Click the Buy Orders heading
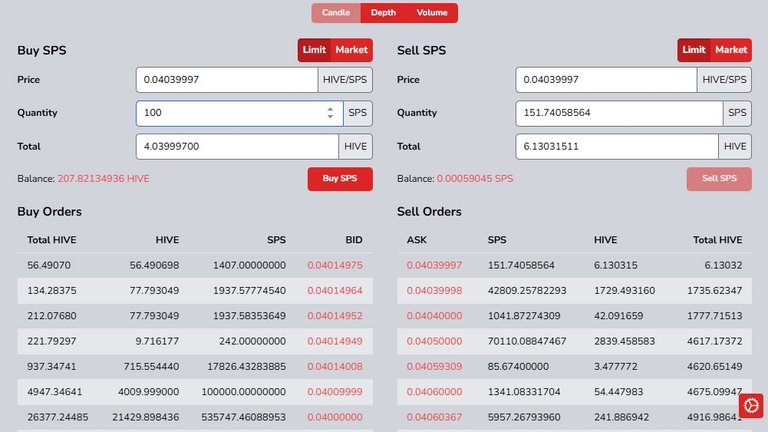Image resolution: width=768 pixels, height=432 pixels. [x=49, y=212]
